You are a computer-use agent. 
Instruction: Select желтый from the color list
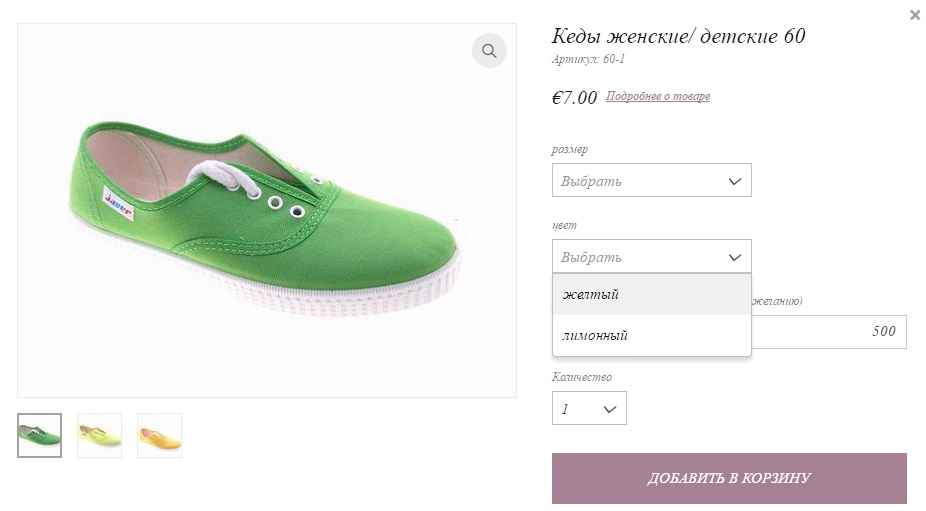(x=651, y=294)
